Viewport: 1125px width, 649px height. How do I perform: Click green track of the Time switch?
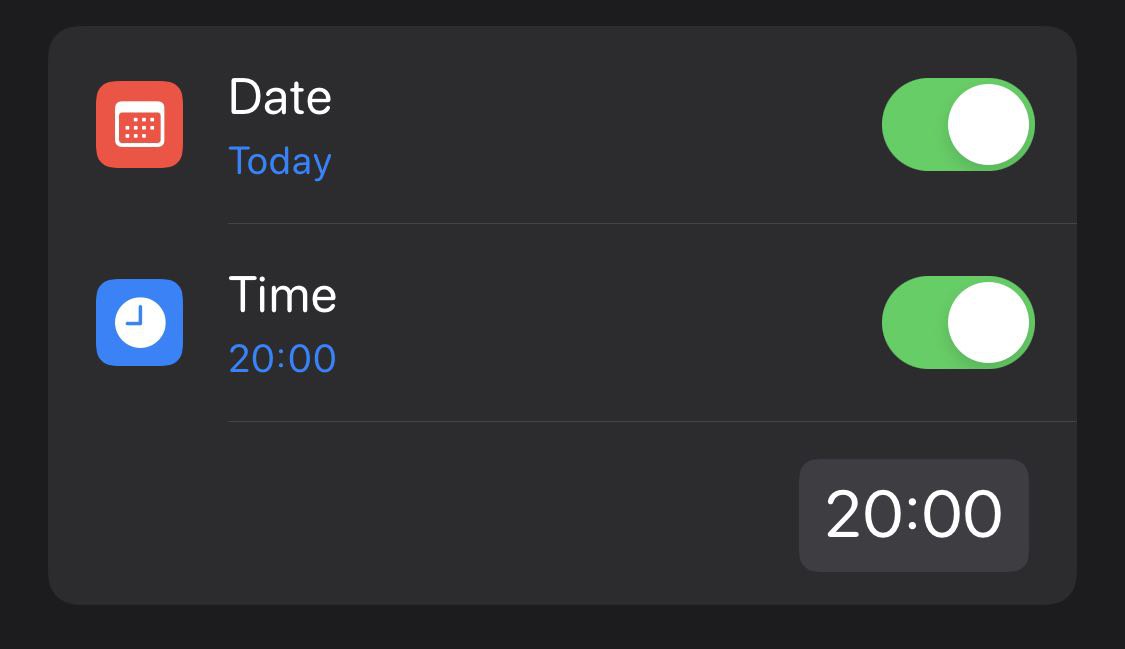pos(914,322)
